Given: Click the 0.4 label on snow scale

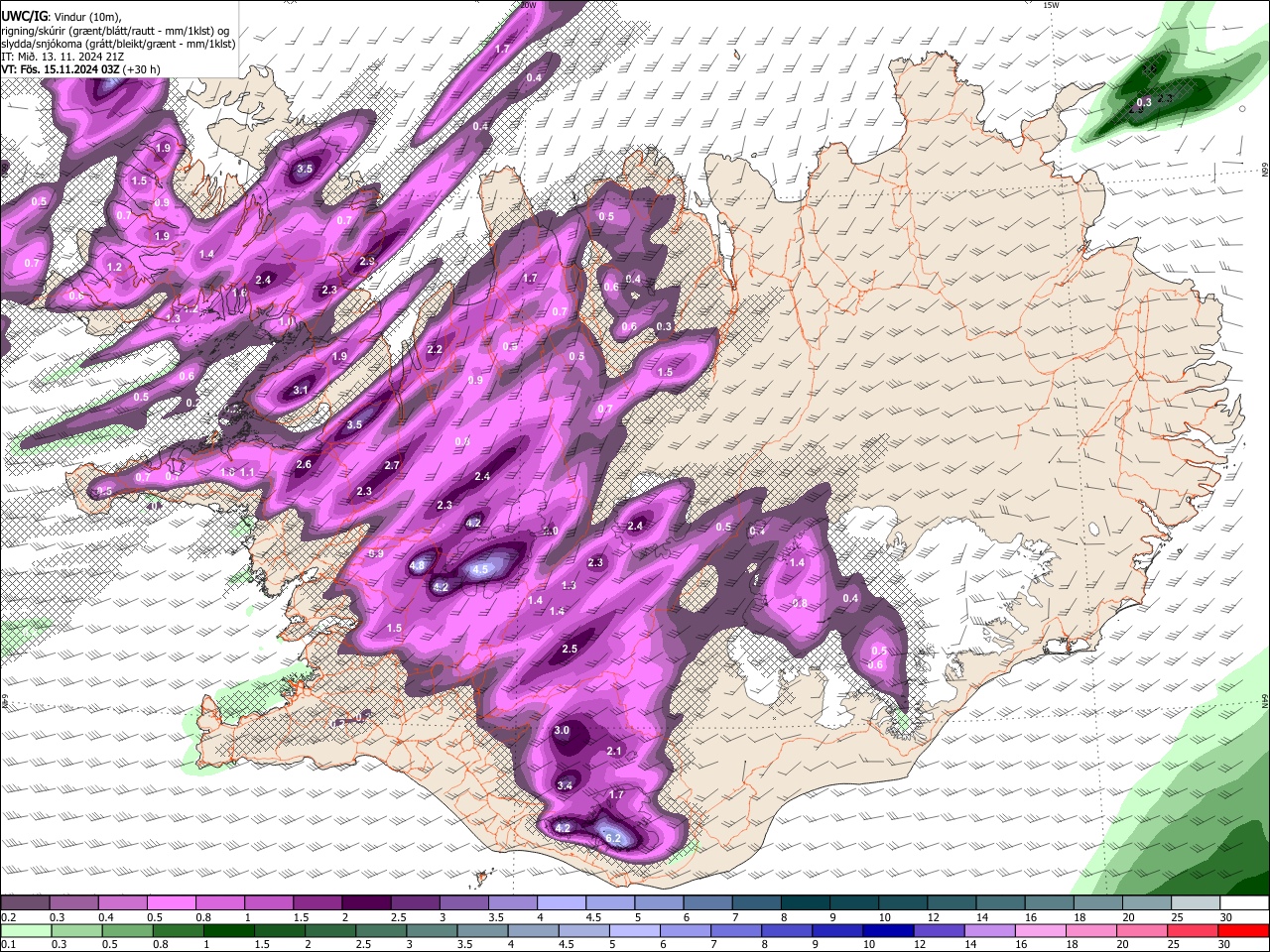Looking at the screenshot, I should tap(106, 917).
